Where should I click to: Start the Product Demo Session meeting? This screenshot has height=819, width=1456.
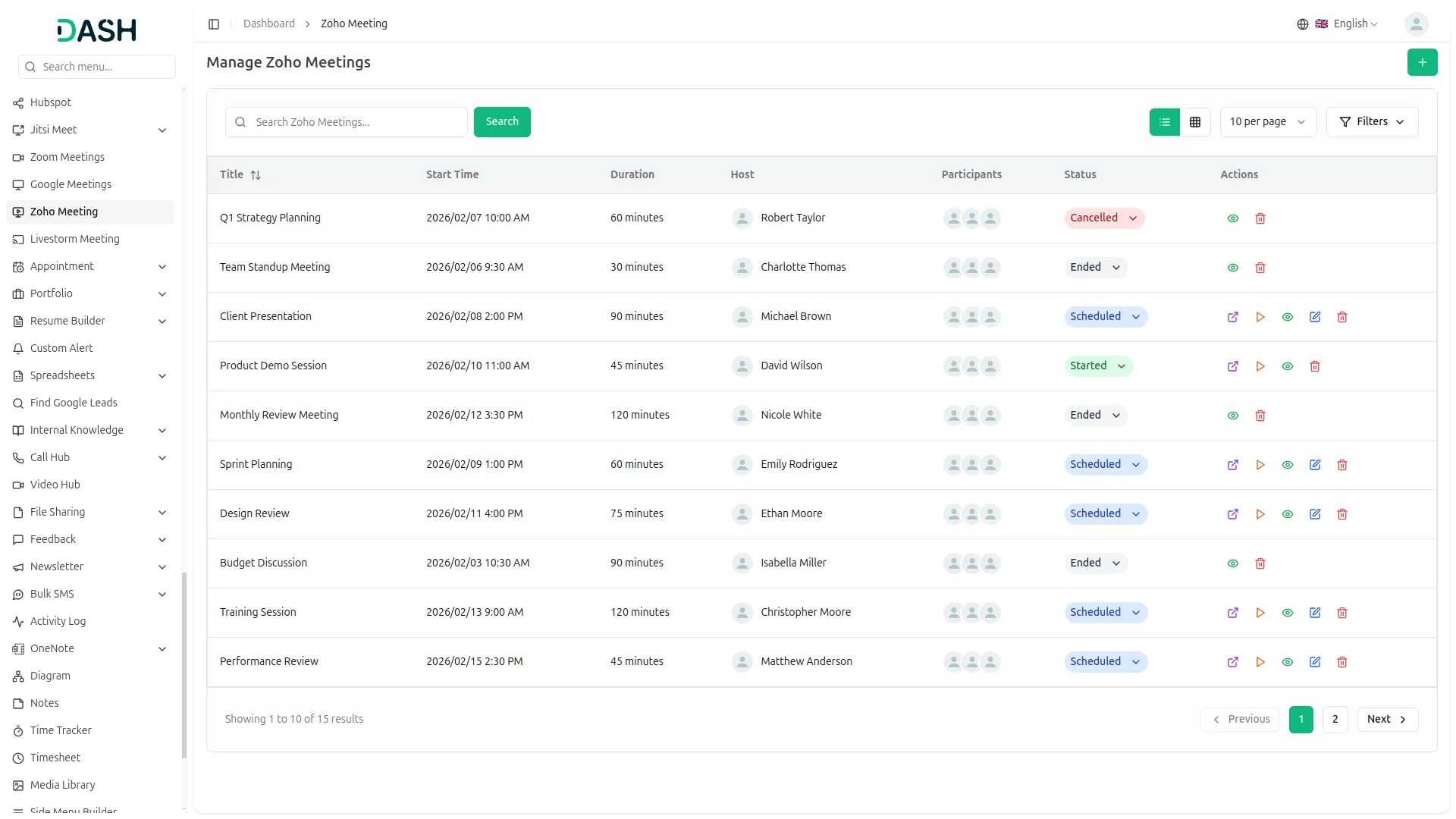(1260, 366)
